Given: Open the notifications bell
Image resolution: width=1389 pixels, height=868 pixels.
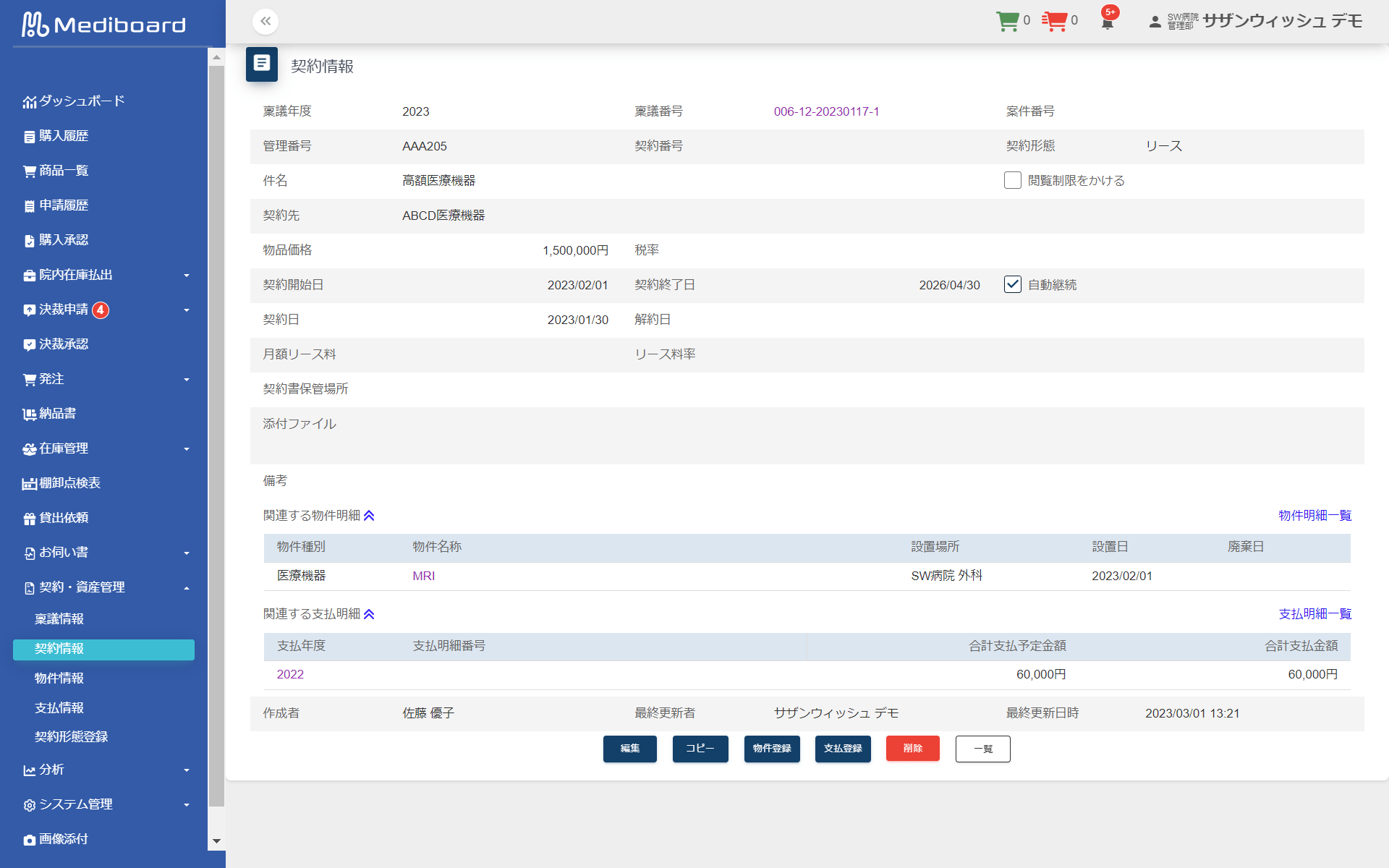Looking at the screenshot, I should [1107, 22].
